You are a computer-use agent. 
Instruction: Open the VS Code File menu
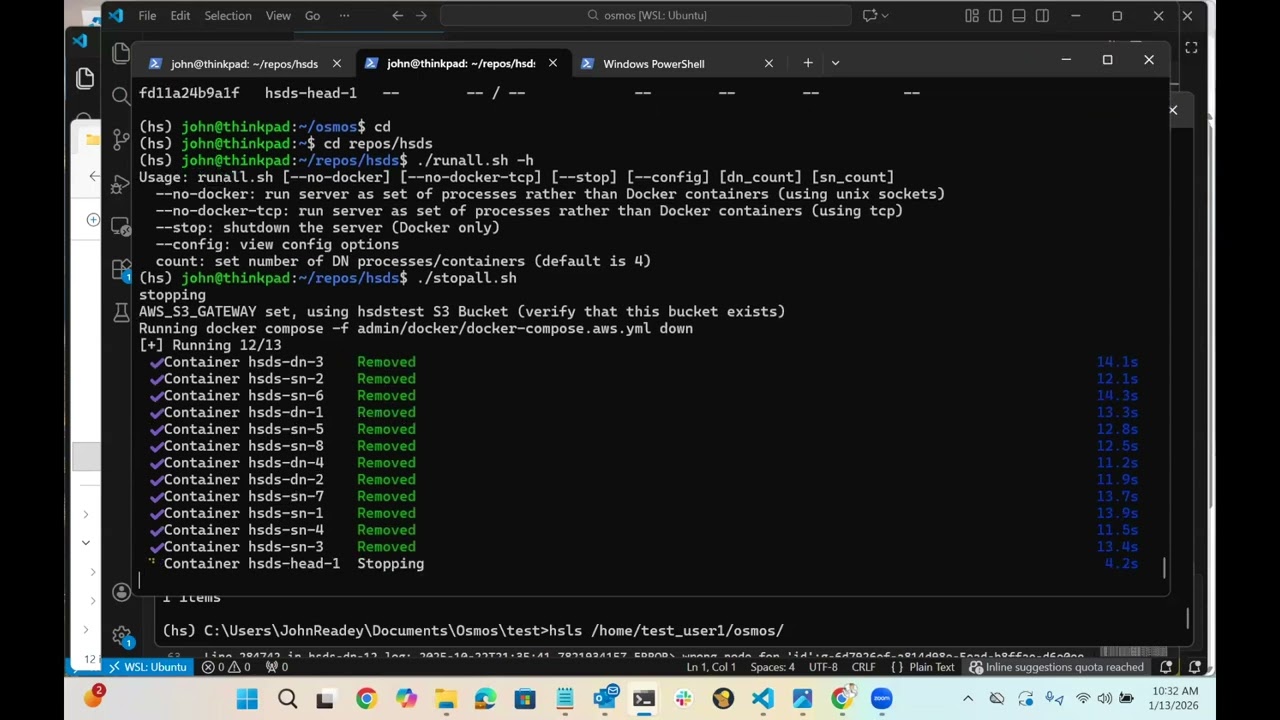pyautogui.click(x=147, y=16)
